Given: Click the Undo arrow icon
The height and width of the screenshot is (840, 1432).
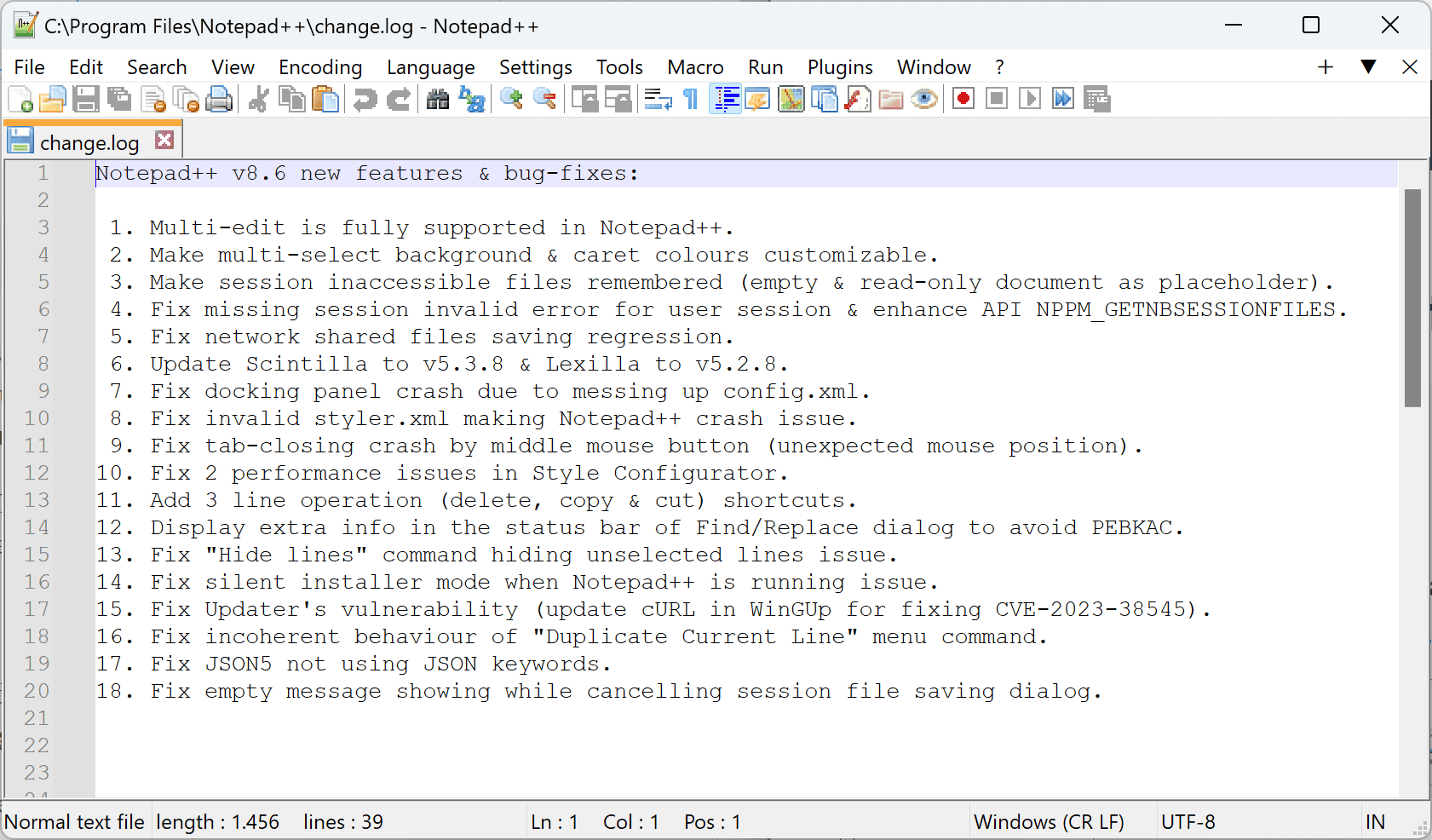Looking at the screenshot, I should coord(365,100).
